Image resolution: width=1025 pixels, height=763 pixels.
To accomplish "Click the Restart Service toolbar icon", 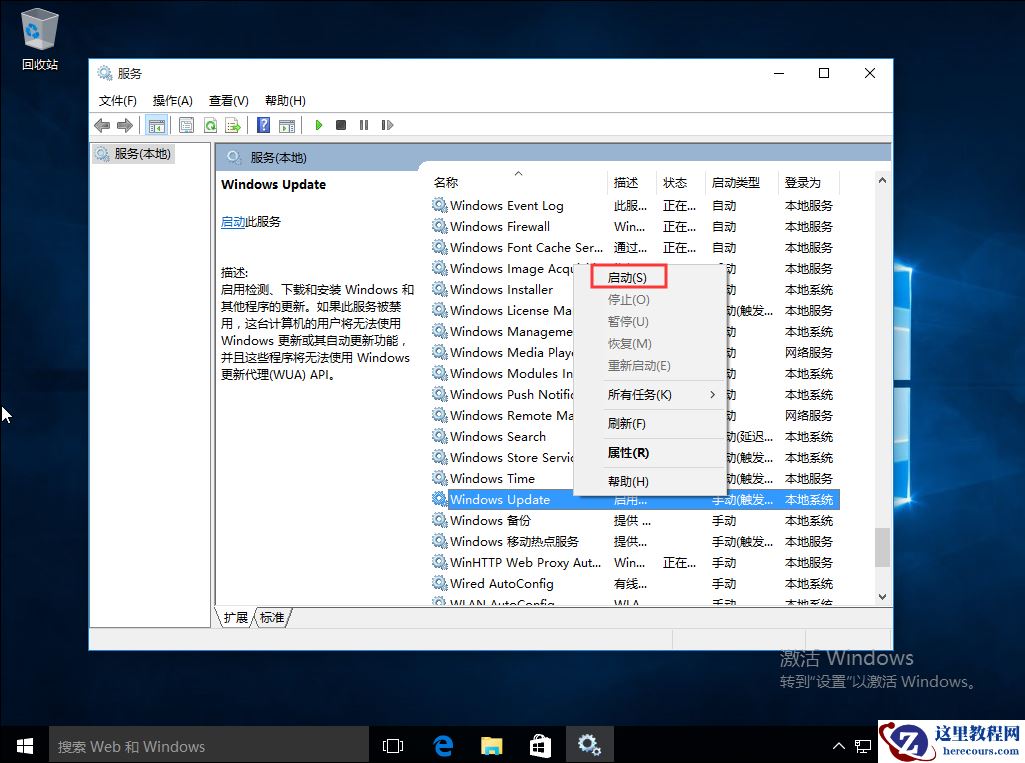I will (x=388, y=124).
